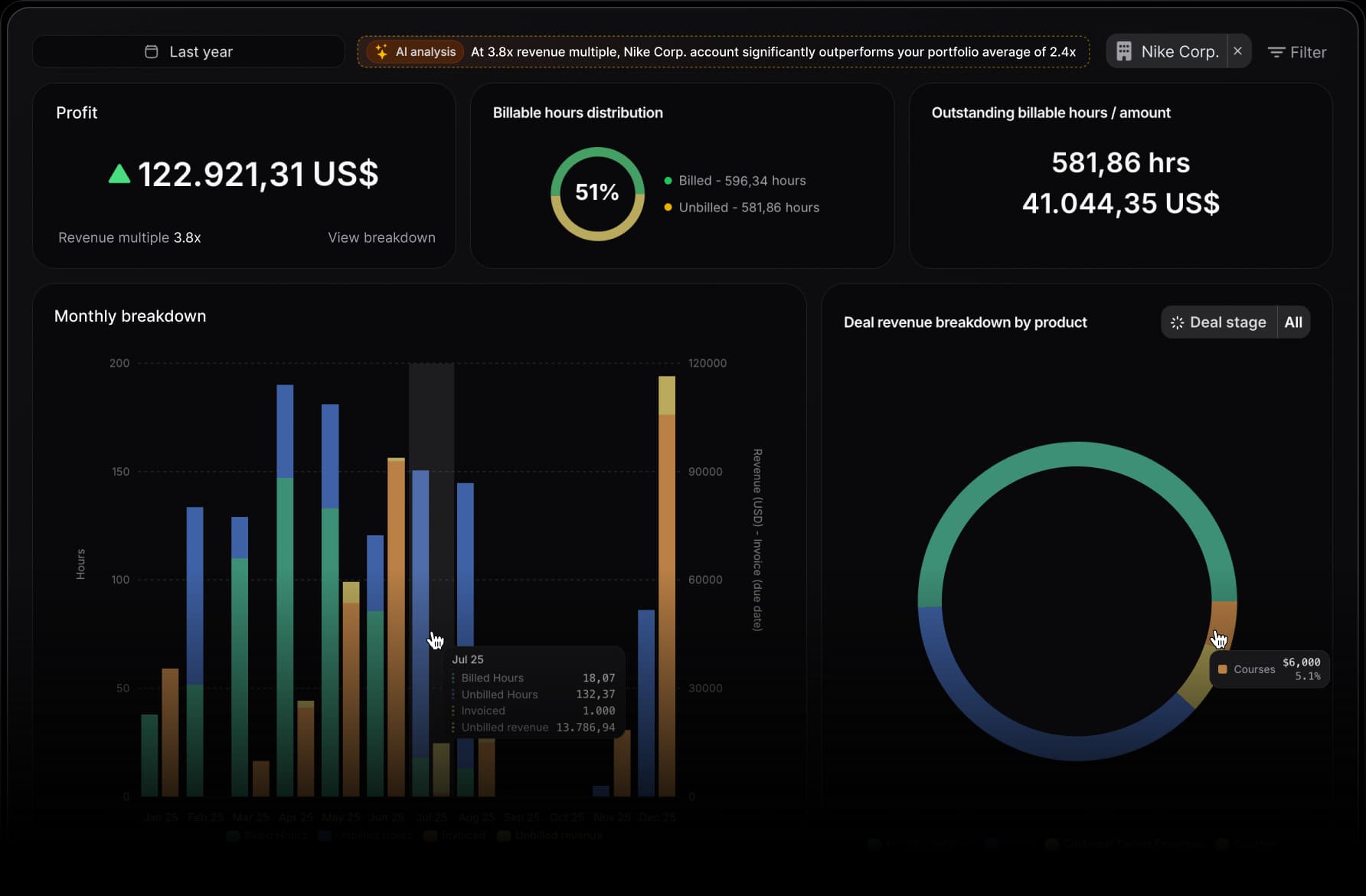The image size is (1366, 896).
Task: Click the yellow Unbilled legend dot
Action: point(668,208)
